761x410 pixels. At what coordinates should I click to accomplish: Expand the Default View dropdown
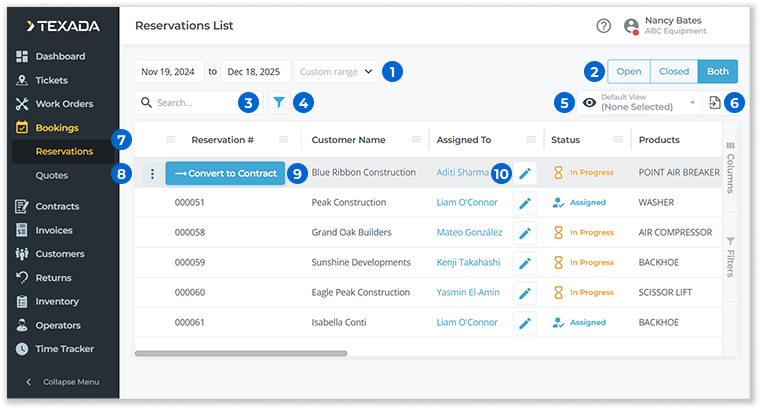(691, 102)
